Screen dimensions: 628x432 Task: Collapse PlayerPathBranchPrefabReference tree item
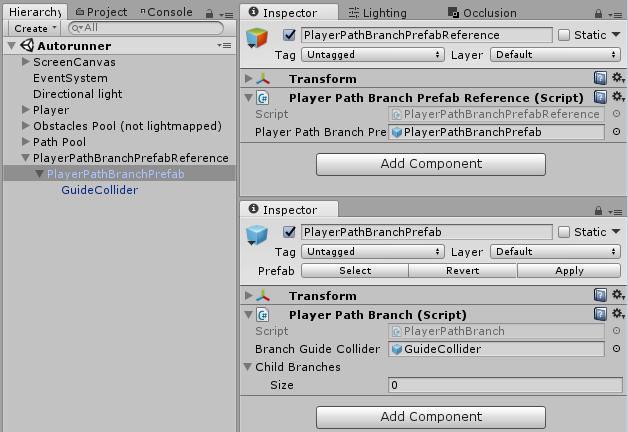coord(26,158)
